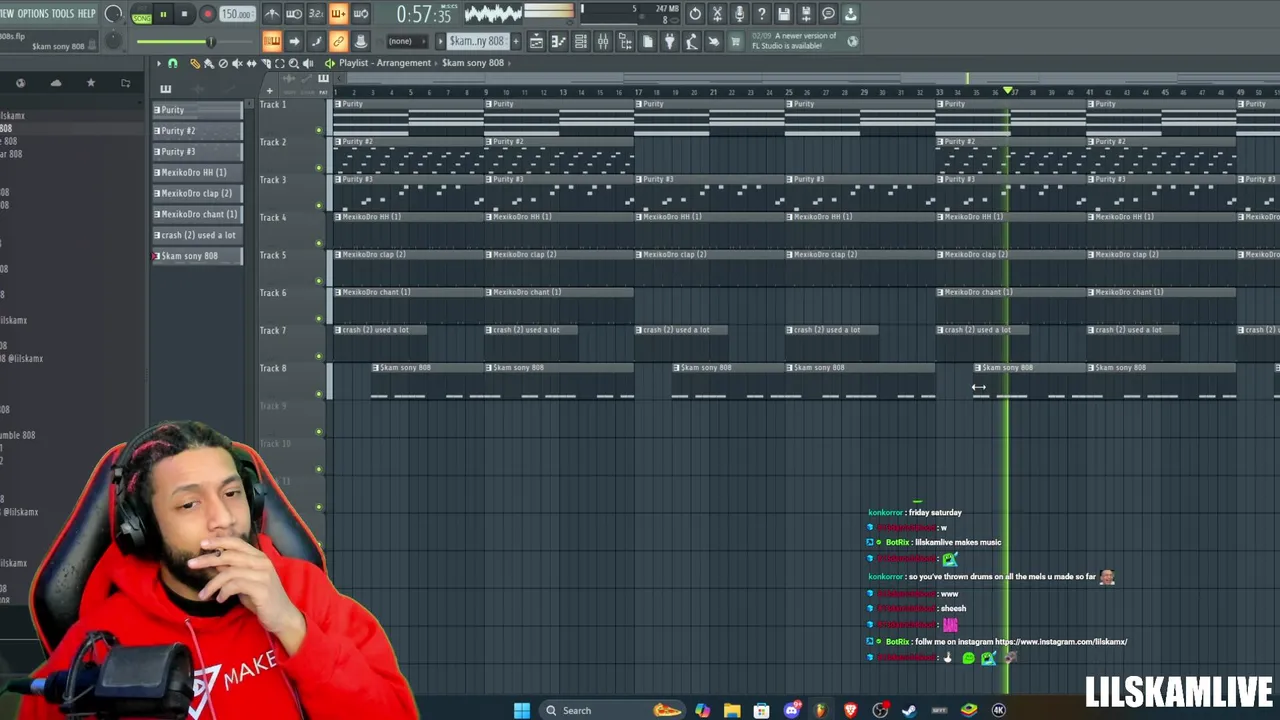Open the Tools menu
The height and width of the screenshot is (720, 1280).
pyautogui.click(x=63, y=13)
